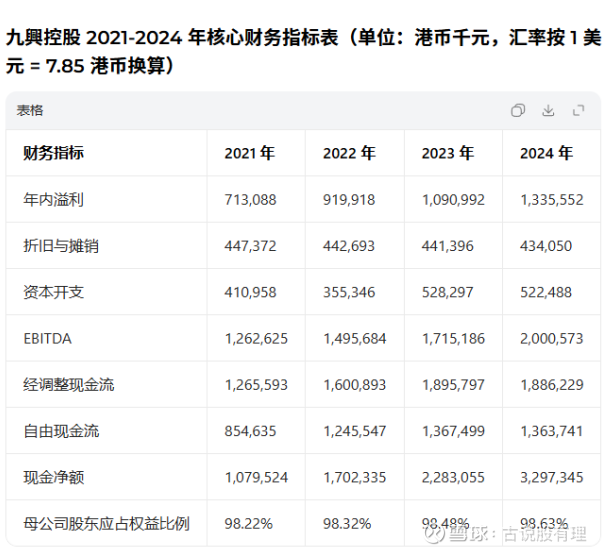Click the value 1,895,797

tap(453, 385)
